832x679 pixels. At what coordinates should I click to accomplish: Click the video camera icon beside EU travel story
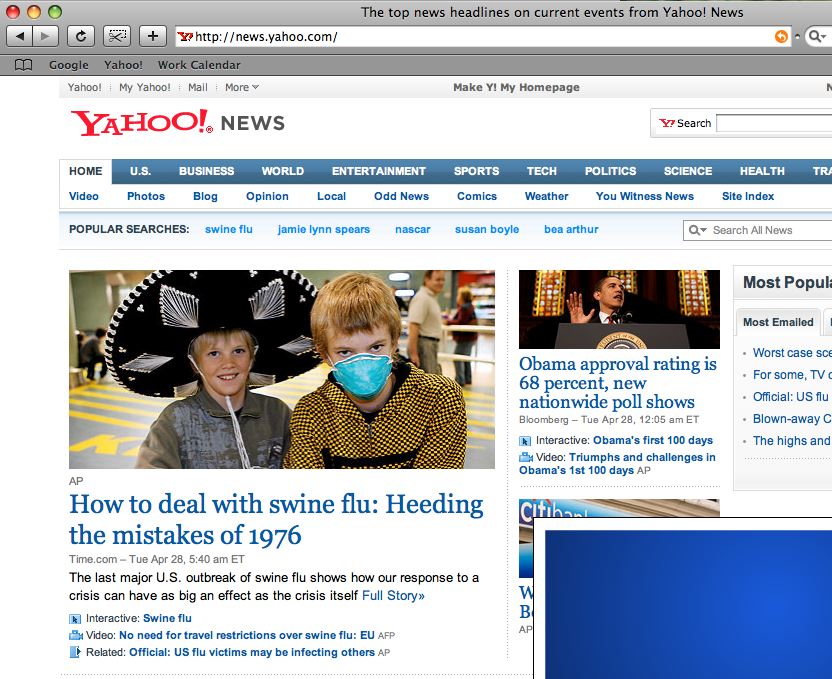coord(76,636)
